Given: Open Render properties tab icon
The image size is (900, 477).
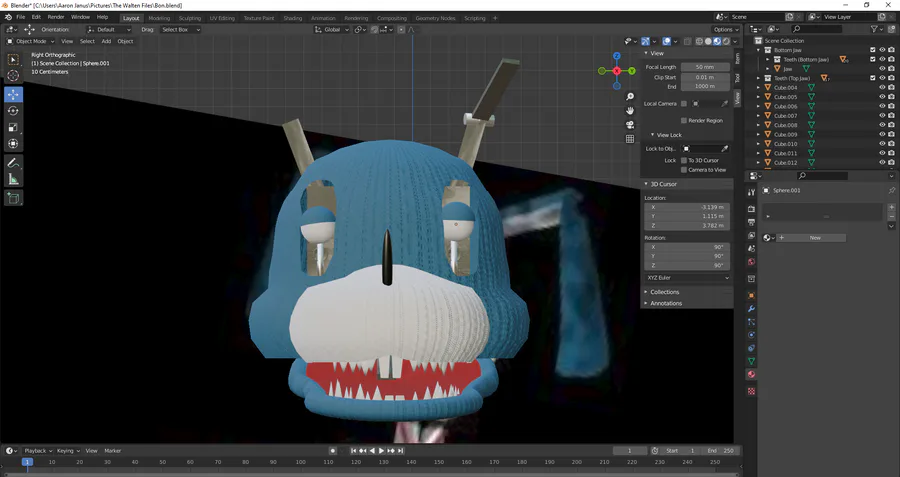Looking at the screenshot, I should pyautogui.click(x=751, y=209).
